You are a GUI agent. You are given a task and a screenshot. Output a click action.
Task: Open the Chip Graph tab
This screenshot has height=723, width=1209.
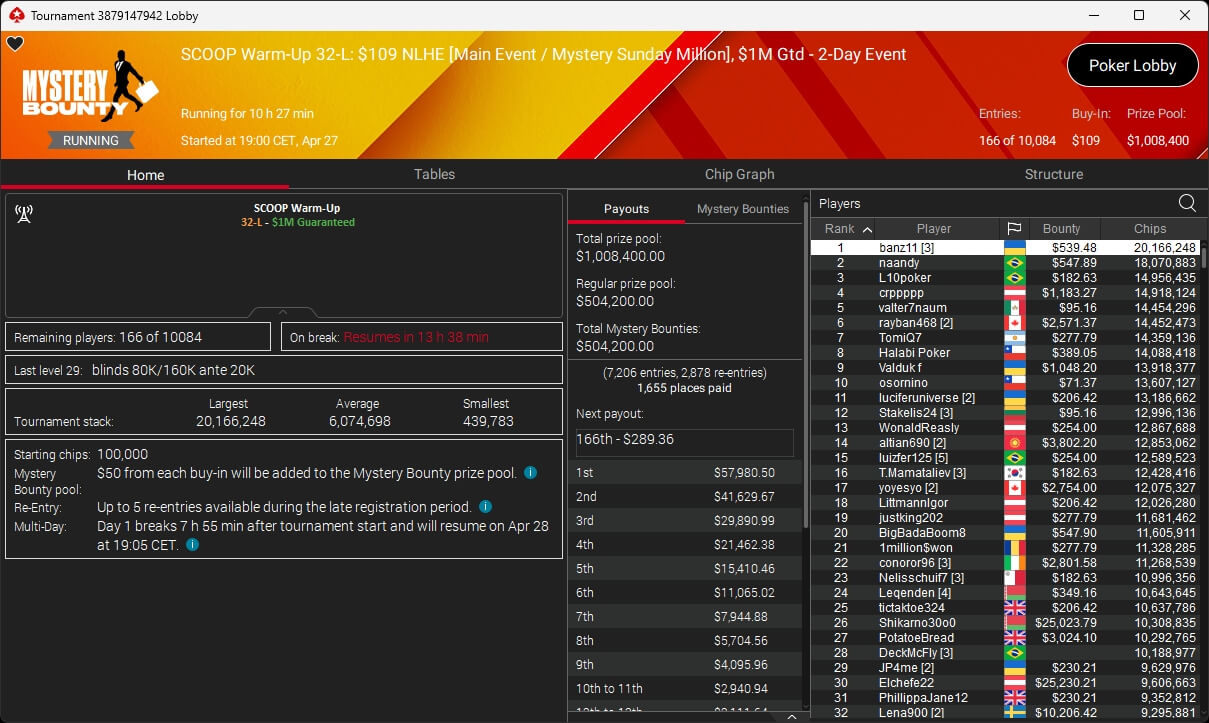tap(739, 174)
